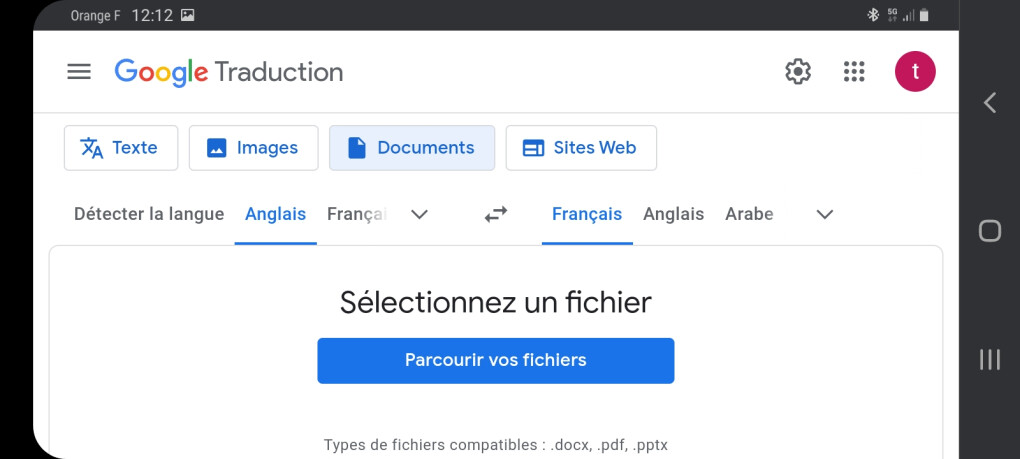Select the Documents mode tab
1020x459 pixels.
pos(411,148)
